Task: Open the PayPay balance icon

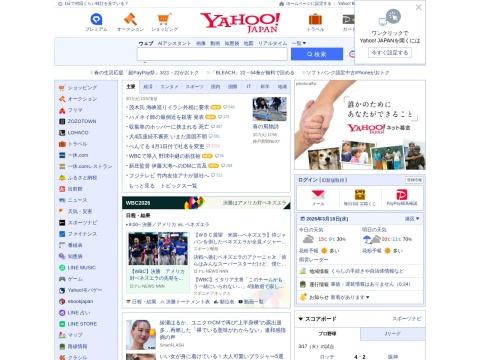Action: [402, 197]
